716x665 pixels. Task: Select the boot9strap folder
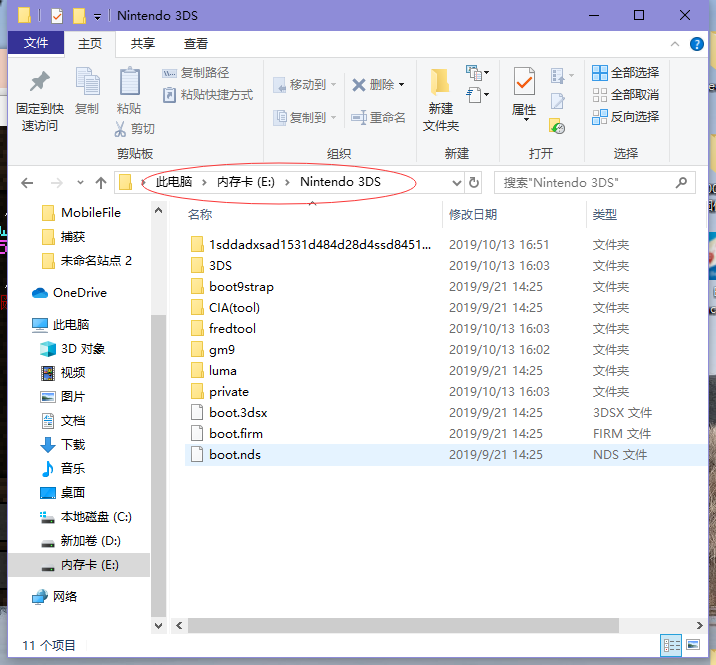[241, 287]
